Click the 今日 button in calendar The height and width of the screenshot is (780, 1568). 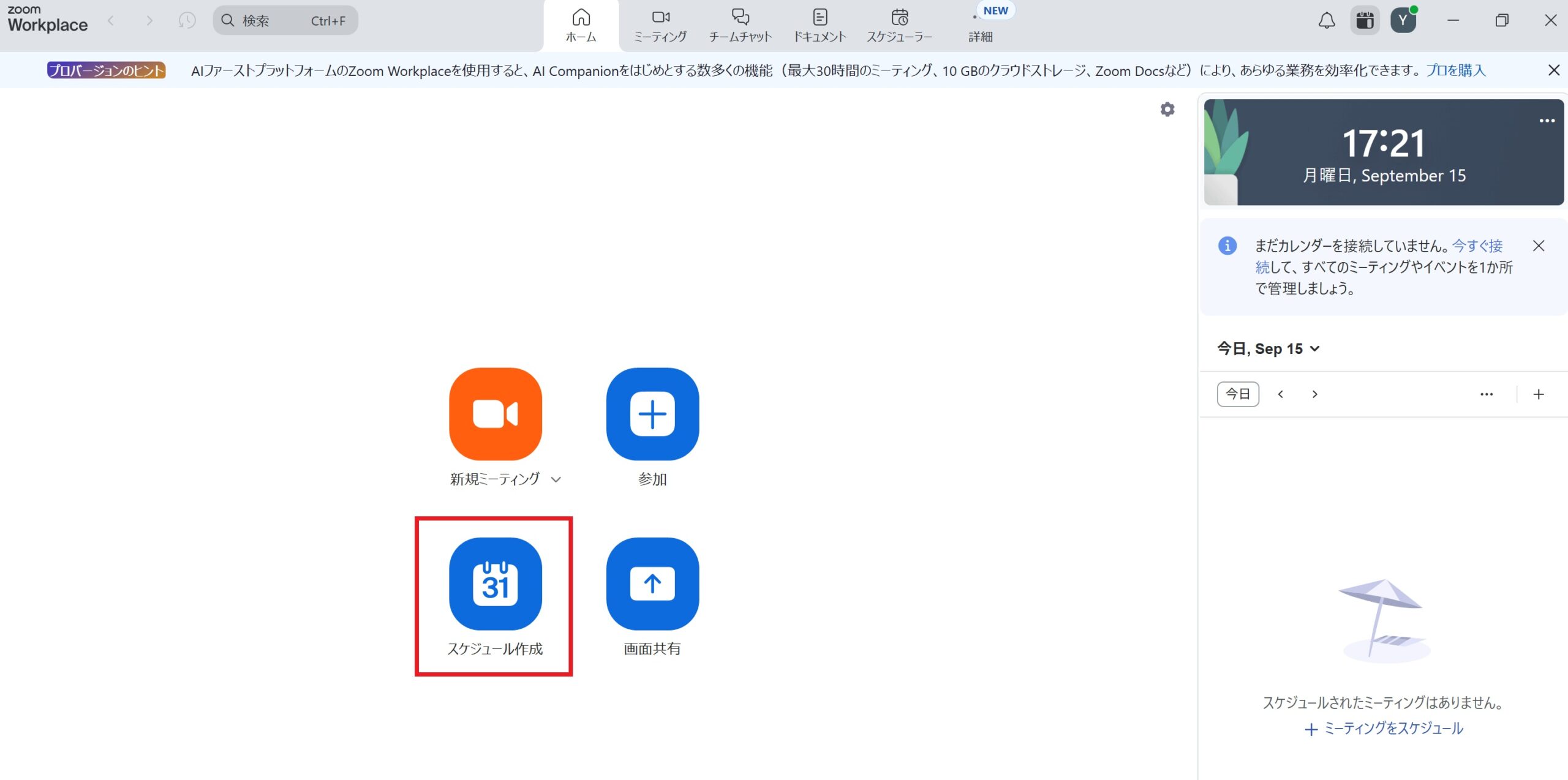1237,394
